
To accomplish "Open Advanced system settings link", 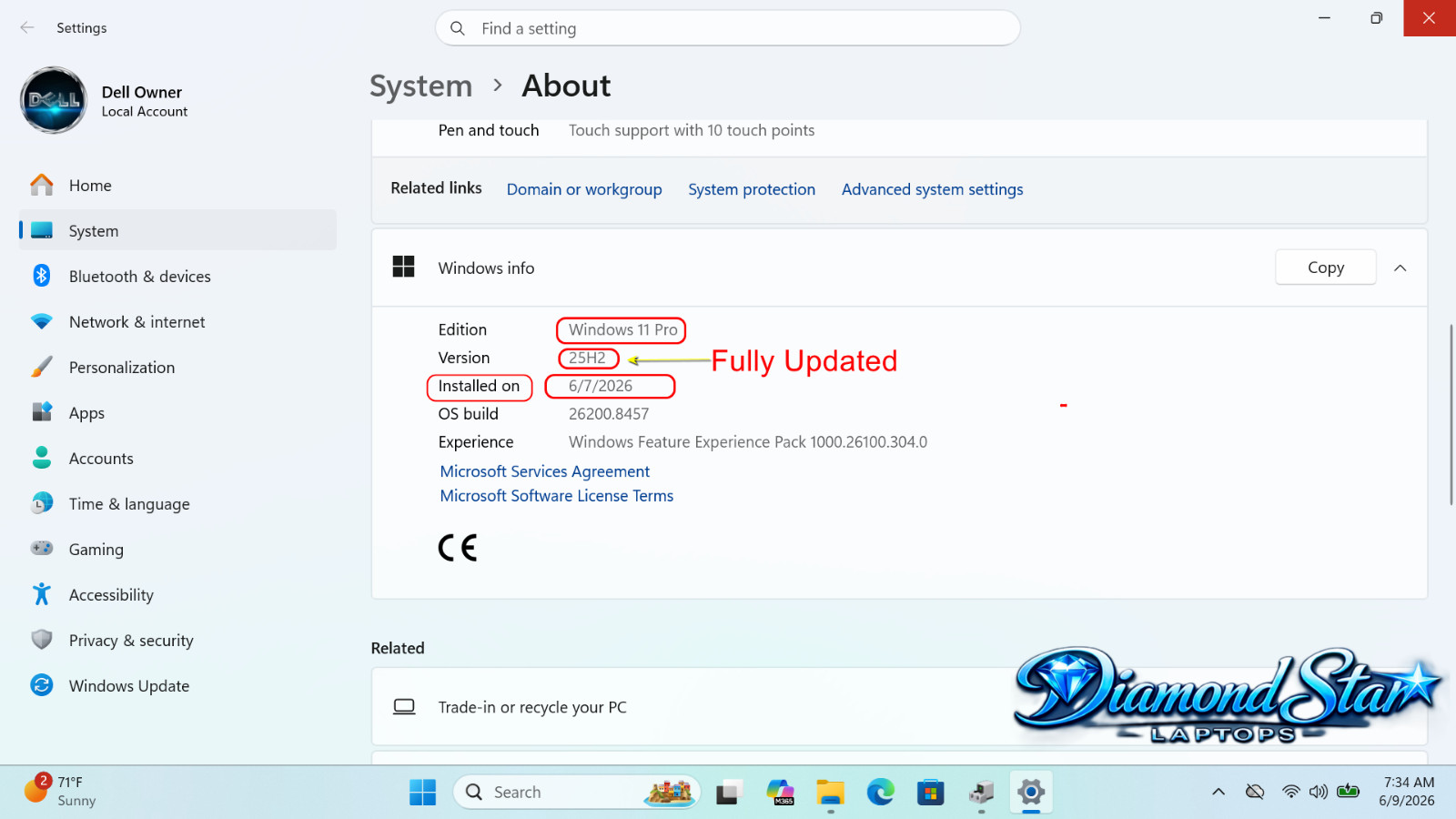I will tap(932, 189).
